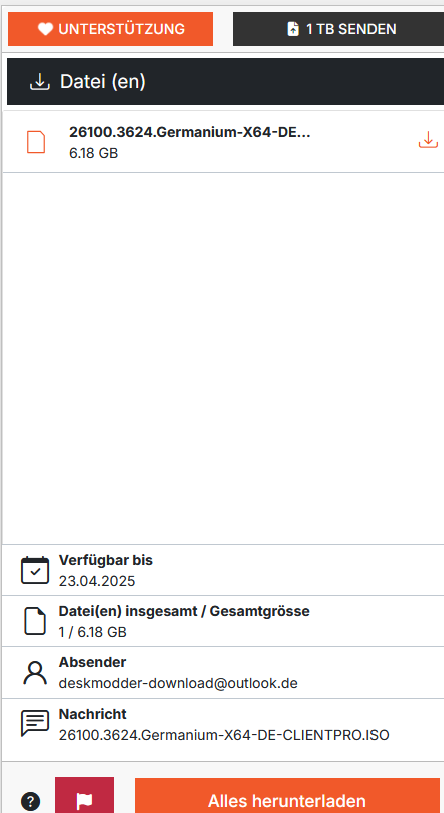The width and height of the screenshot is (444, 813).
Task: Click the upload file icon on 1 TB Senden
Action: tap(293, 29)
